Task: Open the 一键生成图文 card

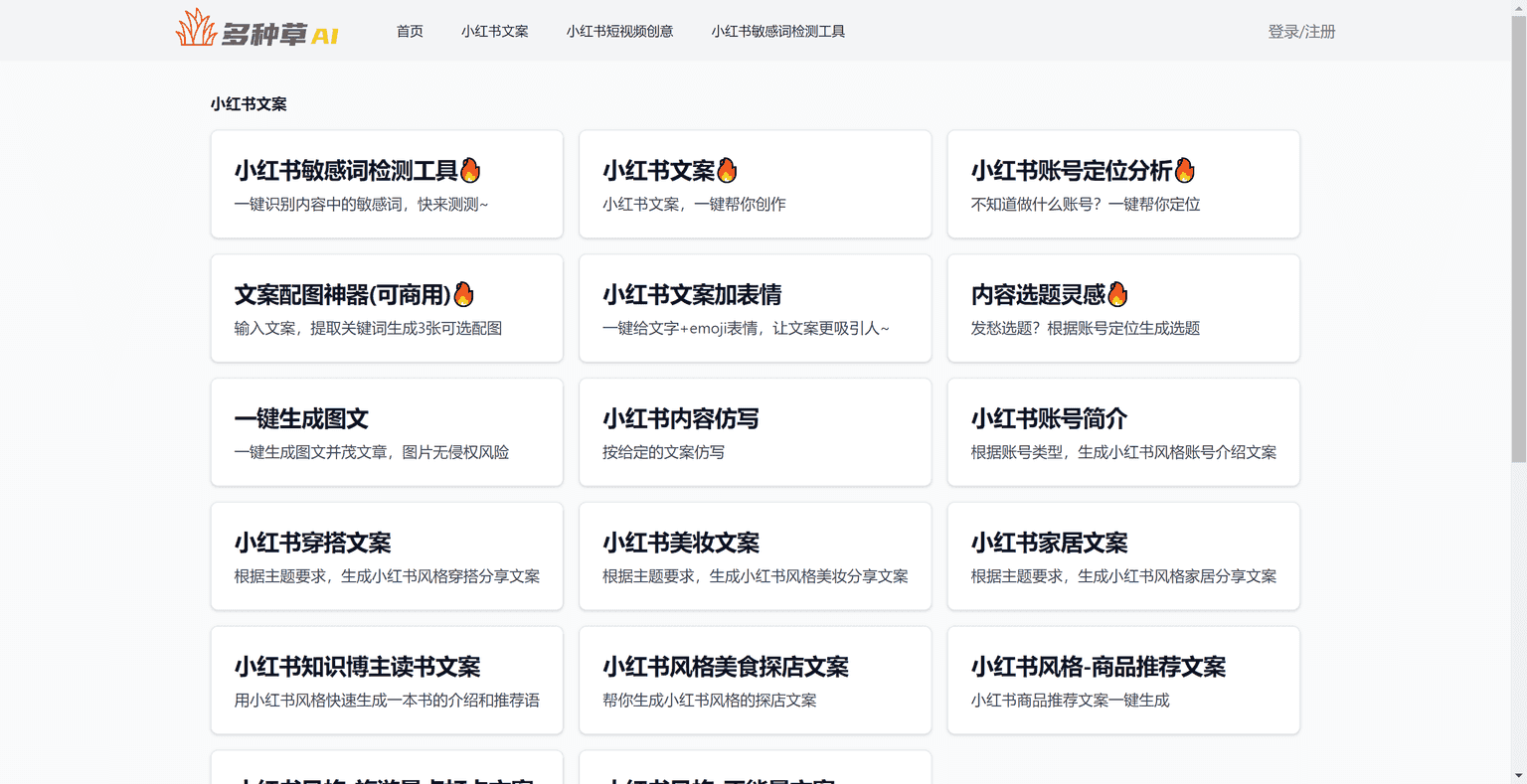Action: (387, 432)
